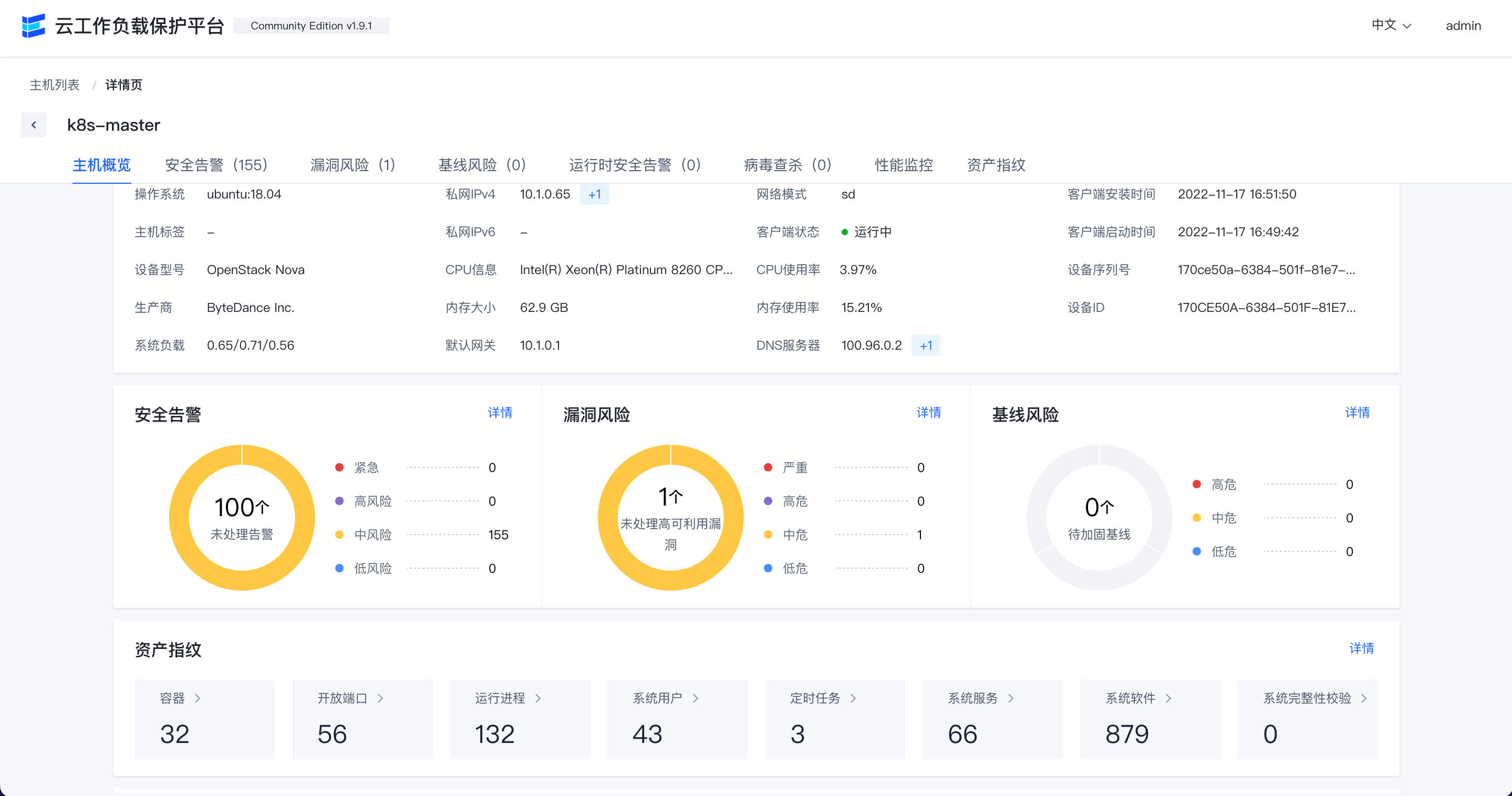Open the 系统软件 card arrow
The image size is (1512, 796).
pos(1168,698)
